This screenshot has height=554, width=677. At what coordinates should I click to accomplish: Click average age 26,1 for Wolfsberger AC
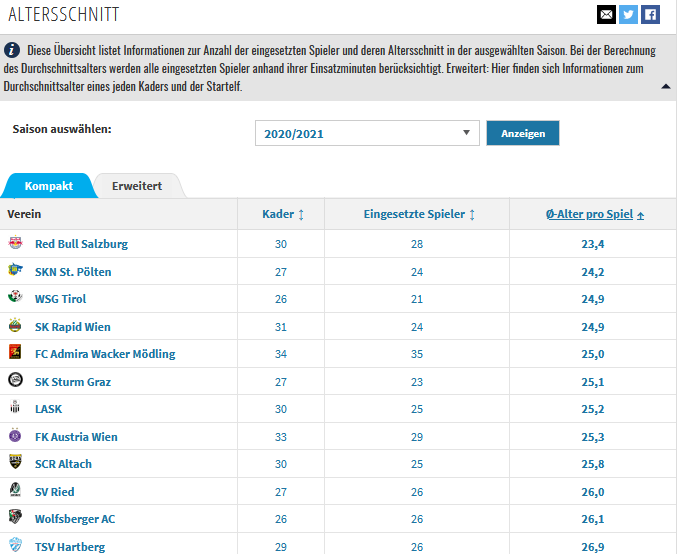593,519
